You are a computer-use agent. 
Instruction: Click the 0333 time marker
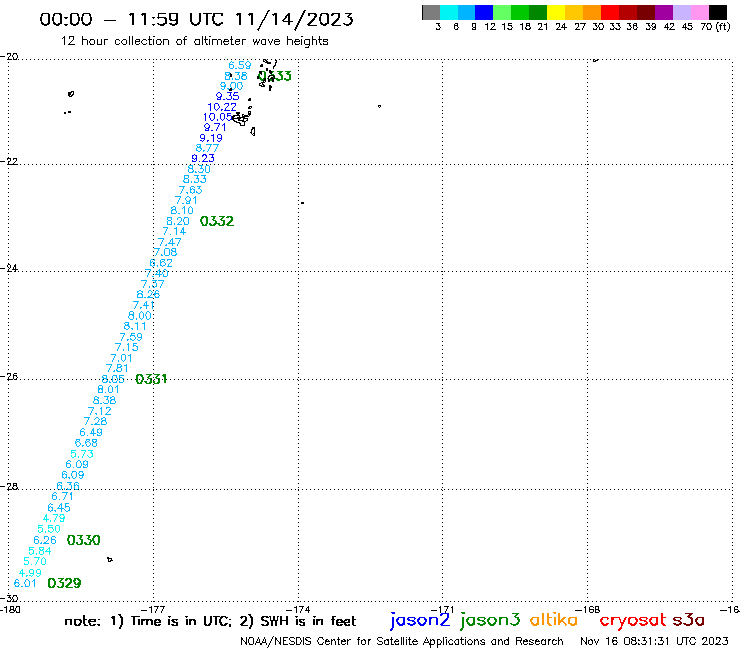point(275,76)
